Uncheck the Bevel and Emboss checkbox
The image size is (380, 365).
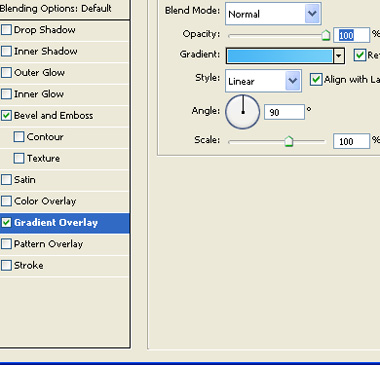6,116
